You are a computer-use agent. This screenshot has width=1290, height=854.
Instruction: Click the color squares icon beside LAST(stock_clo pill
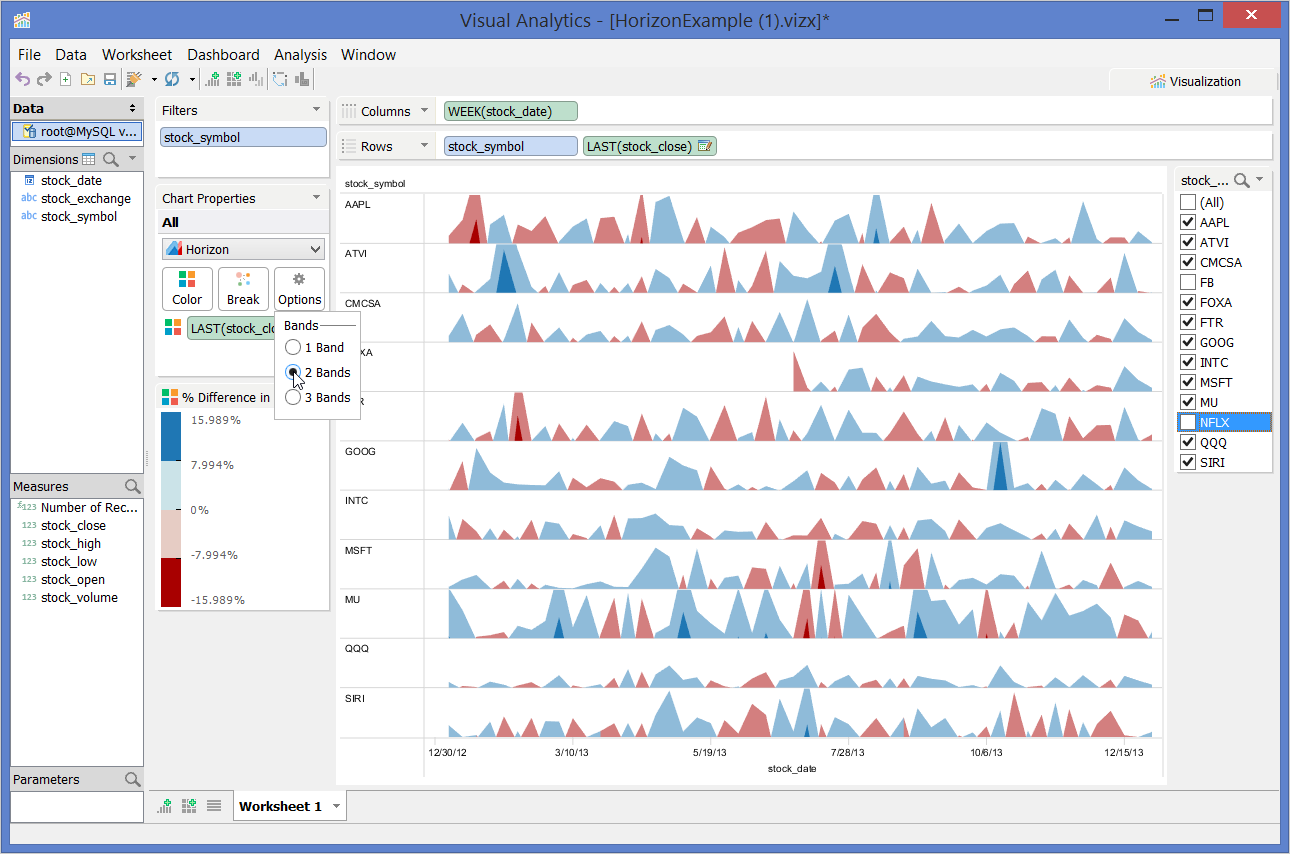click(x=173, y=328)
